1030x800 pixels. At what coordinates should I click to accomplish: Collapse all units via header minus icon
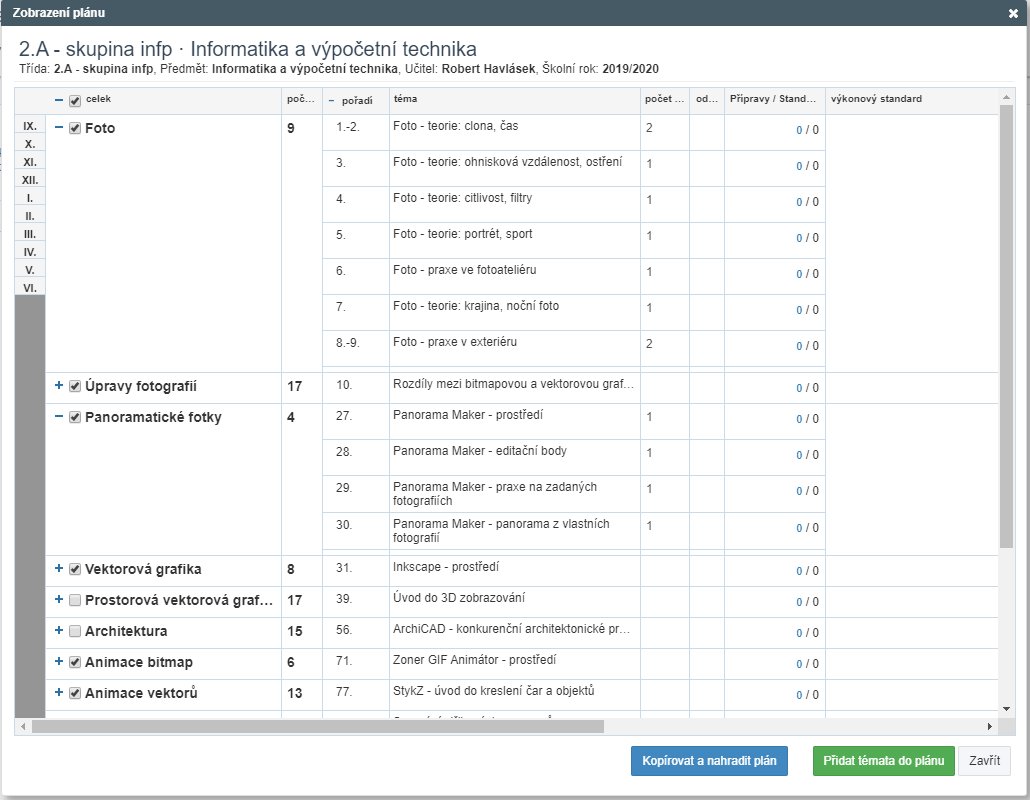tap(59, 100)
